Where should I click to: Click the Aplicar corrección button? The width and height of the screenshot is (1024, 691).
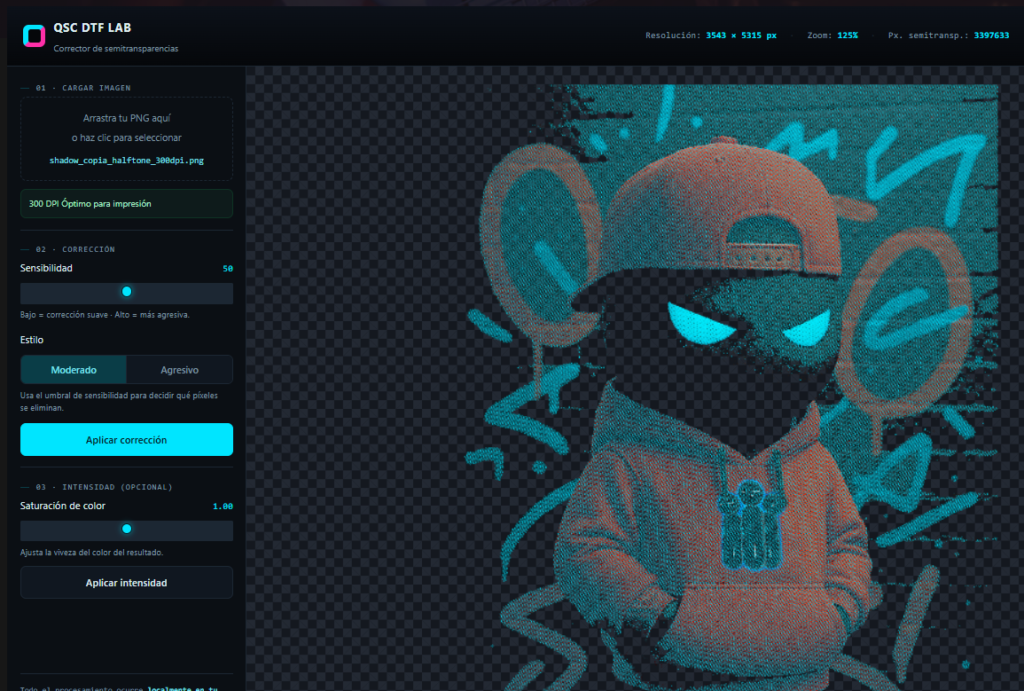click(x=127, y=440)
